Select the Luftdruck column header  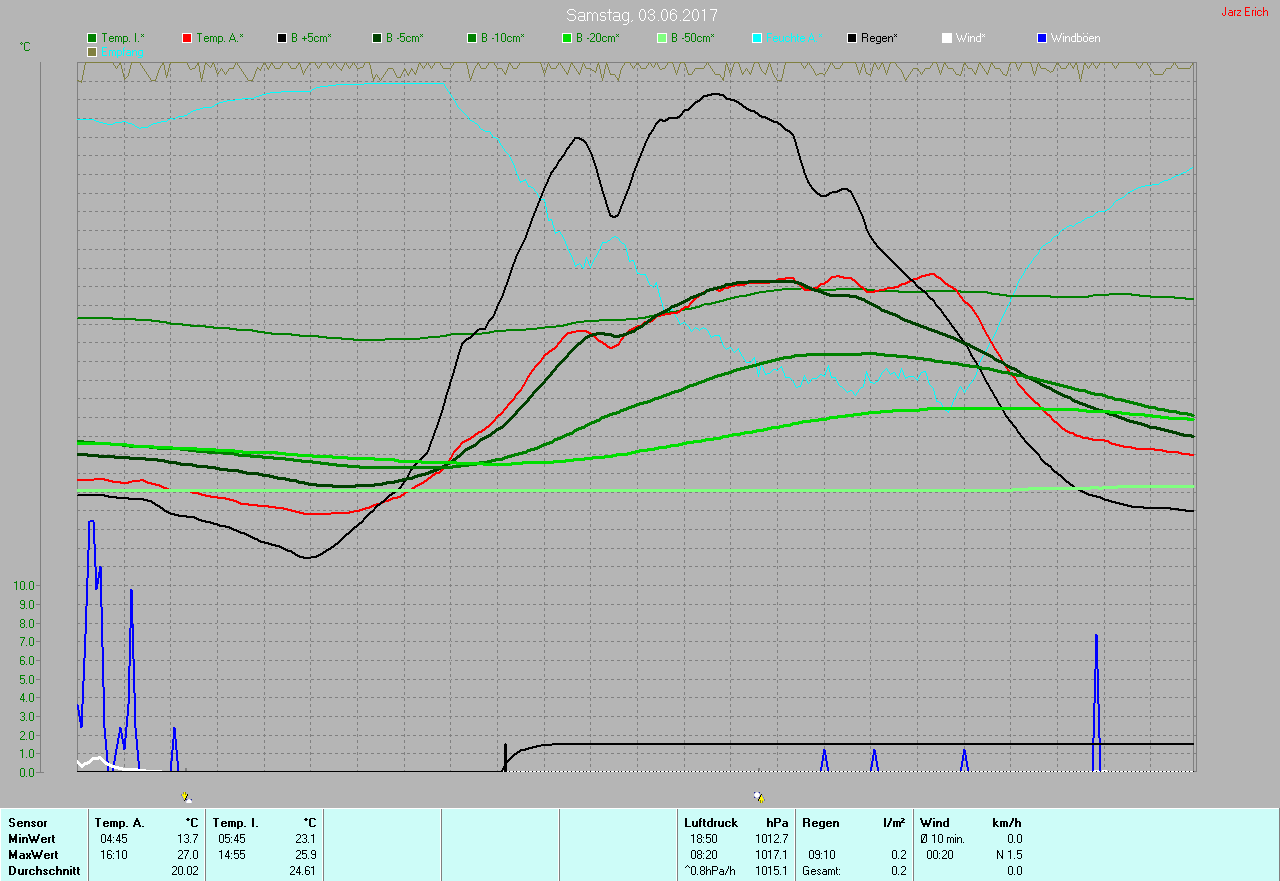[710, 822]
